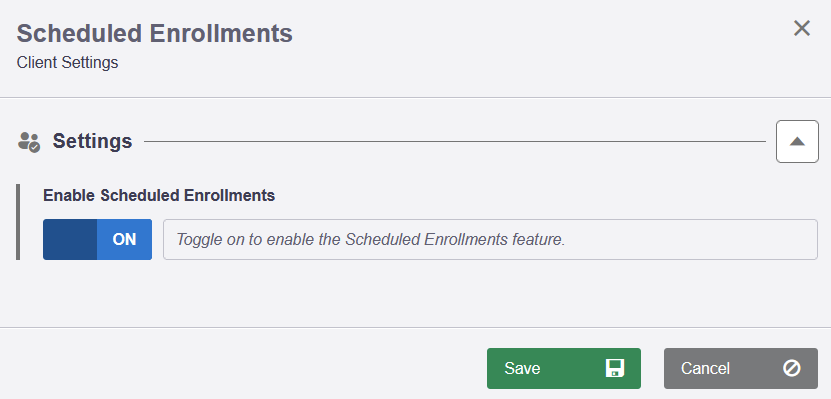Click the vertical gray bar beside the setting
The height and width of the screenshot is (399, 831).
coord(18,222)
